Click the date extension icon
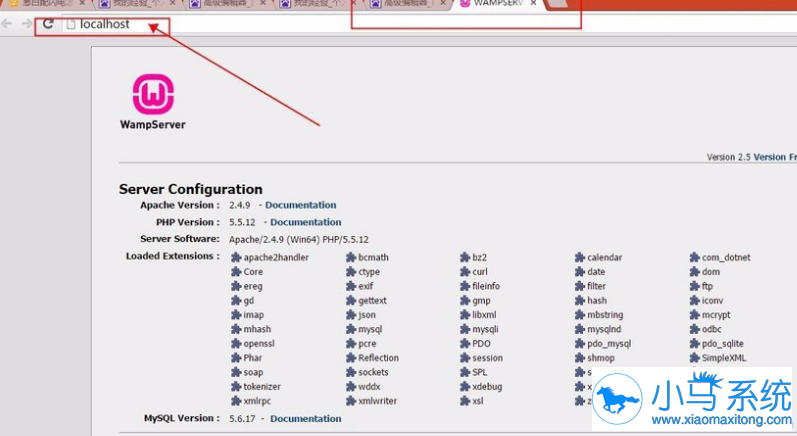The width and height of the screenshot is (797, 436). click(x=579, y=271)
